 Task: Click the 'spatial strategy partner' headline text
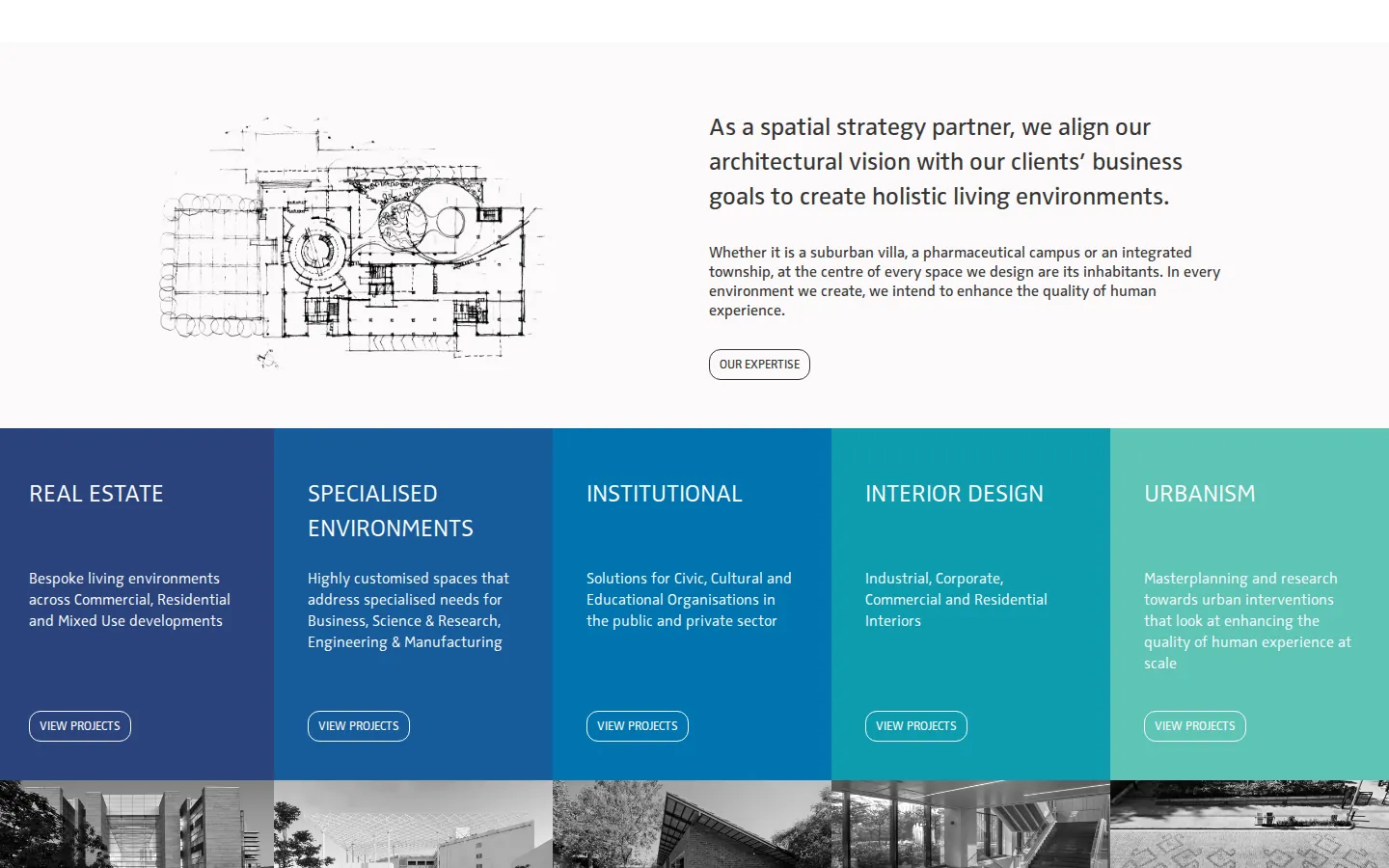(x=945, y=162)
